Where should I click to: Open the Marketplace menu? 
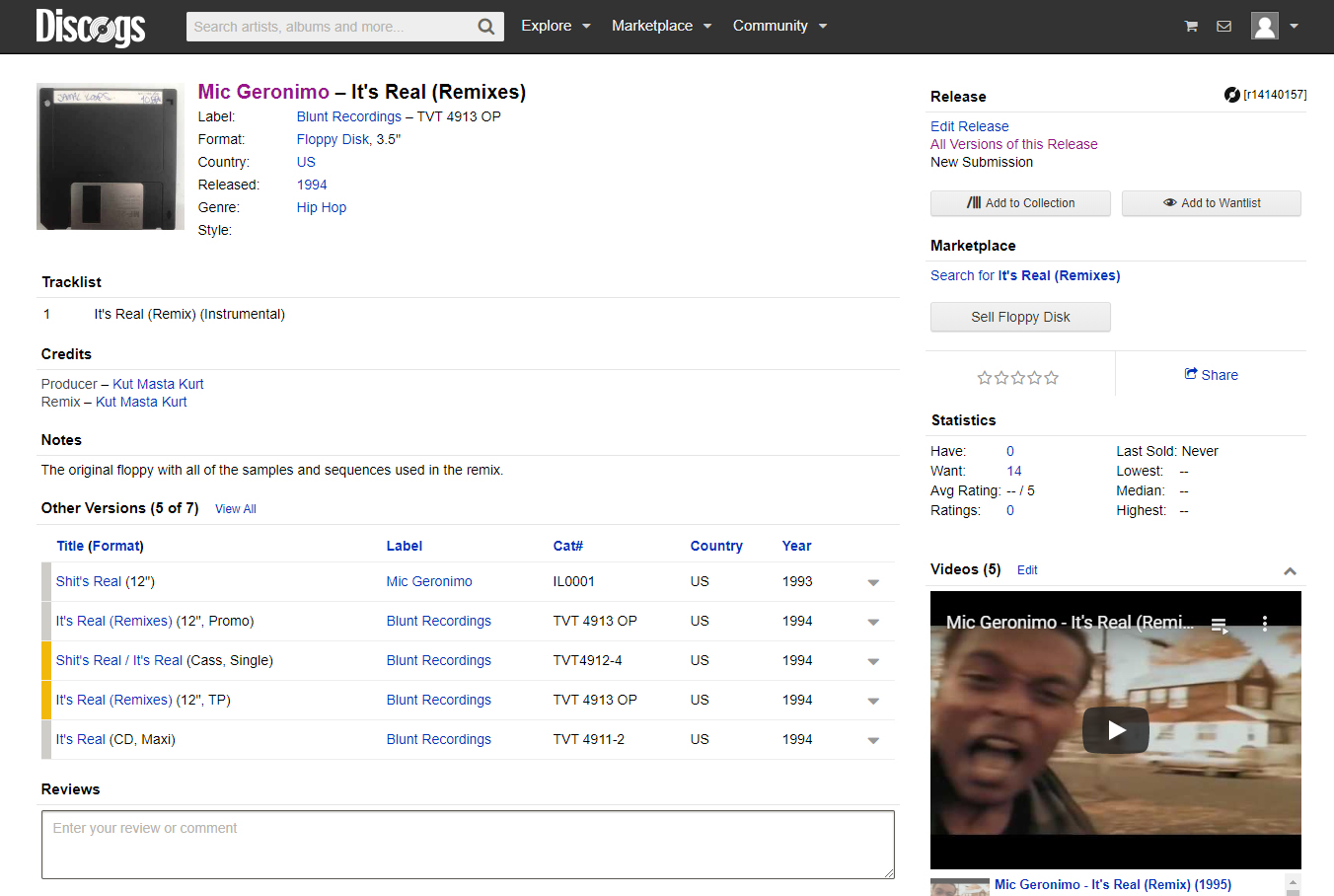pyautogui.click(x=661, y=26)
